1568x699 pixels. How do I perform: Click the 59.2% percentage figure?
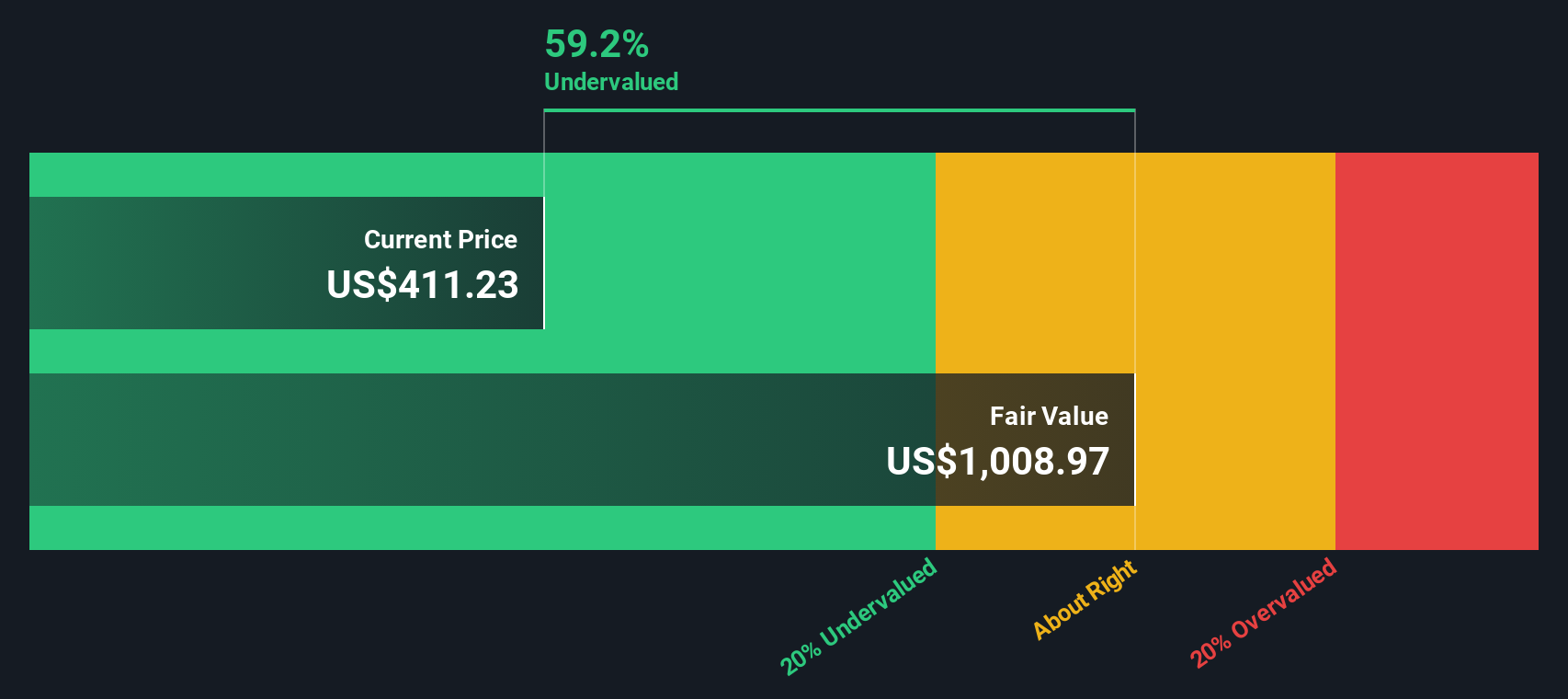(597, 44)
